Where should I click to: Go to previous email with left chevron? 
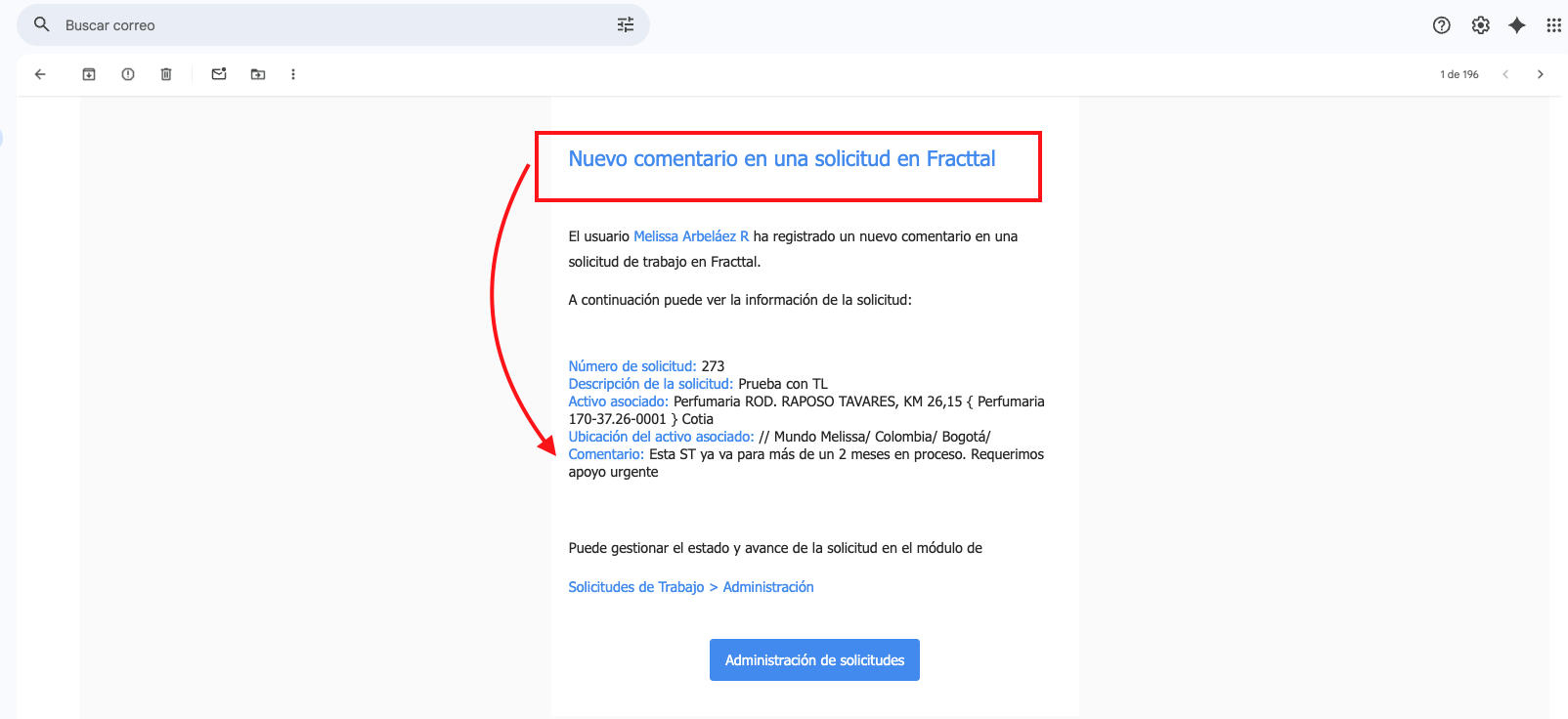pos(1505,74)
